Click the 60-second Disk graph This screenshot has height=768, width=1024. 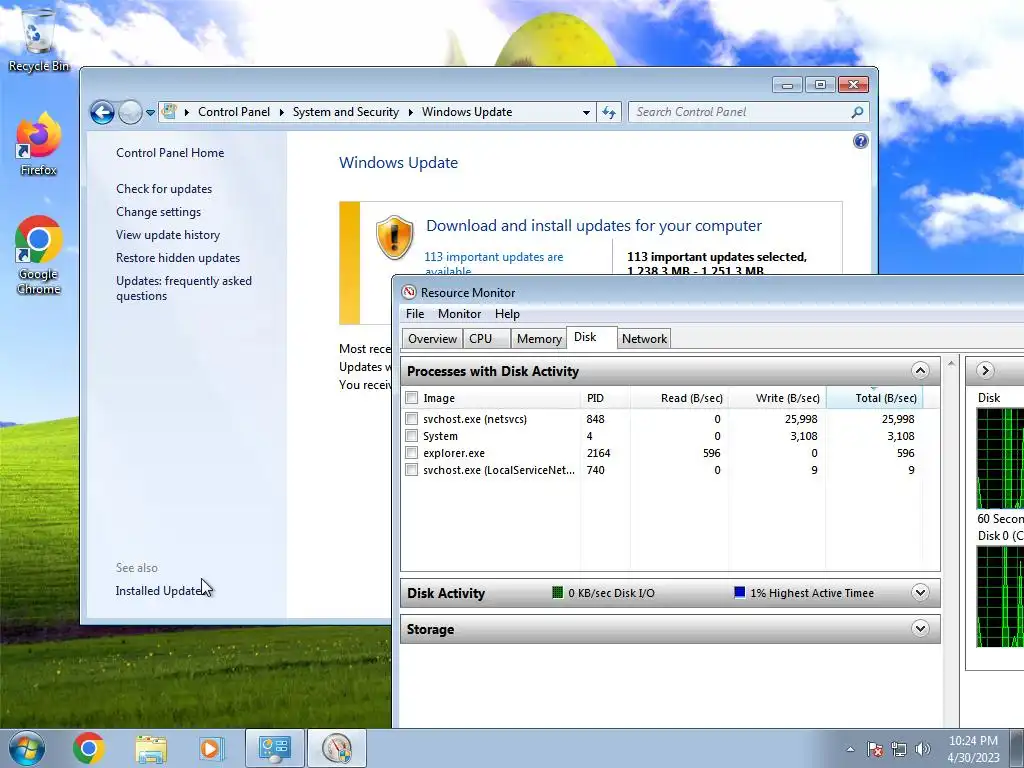1000,458
